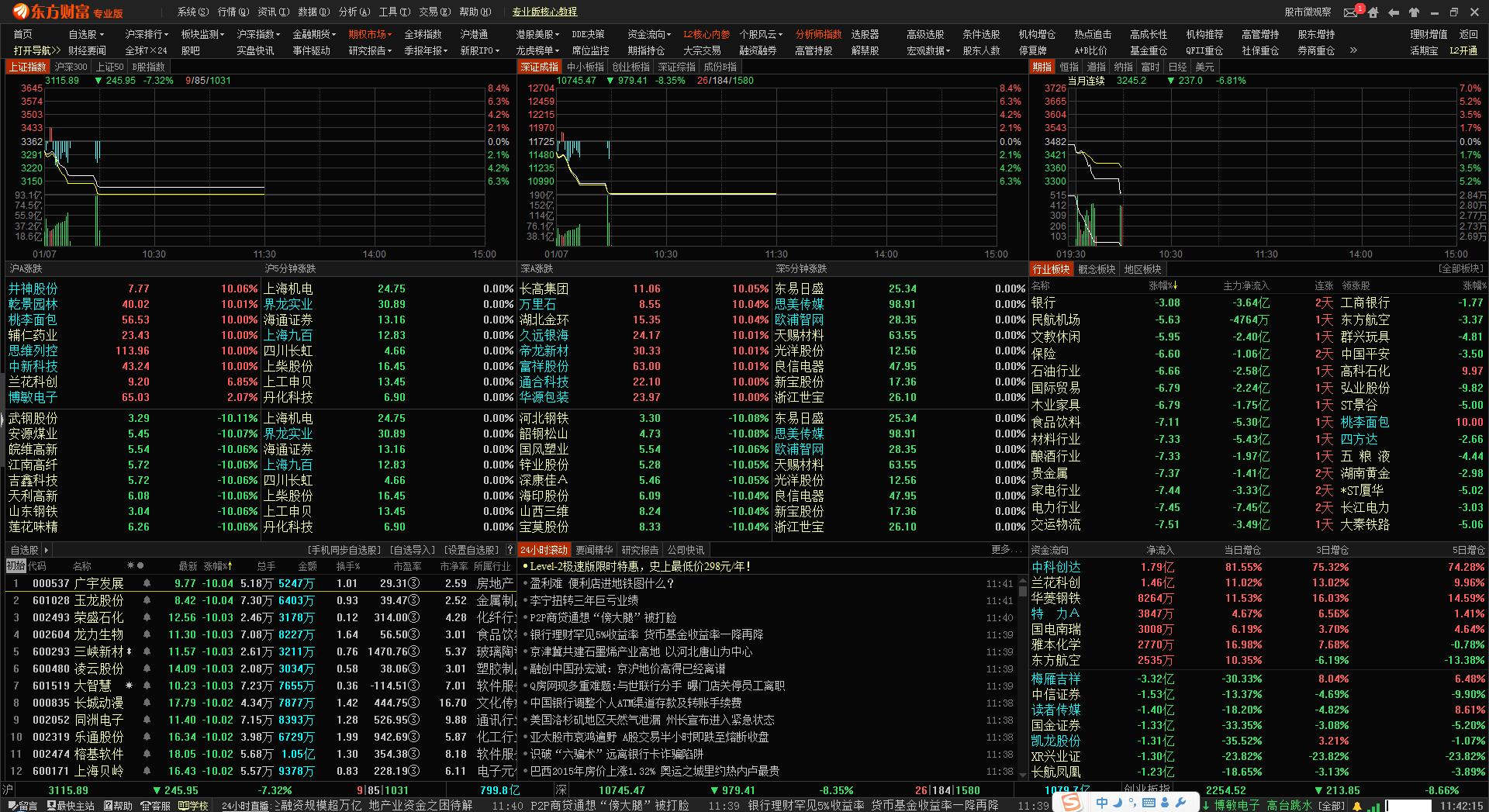
Task: Open 帮助 help icon in status bar
Action: (108, 806)
